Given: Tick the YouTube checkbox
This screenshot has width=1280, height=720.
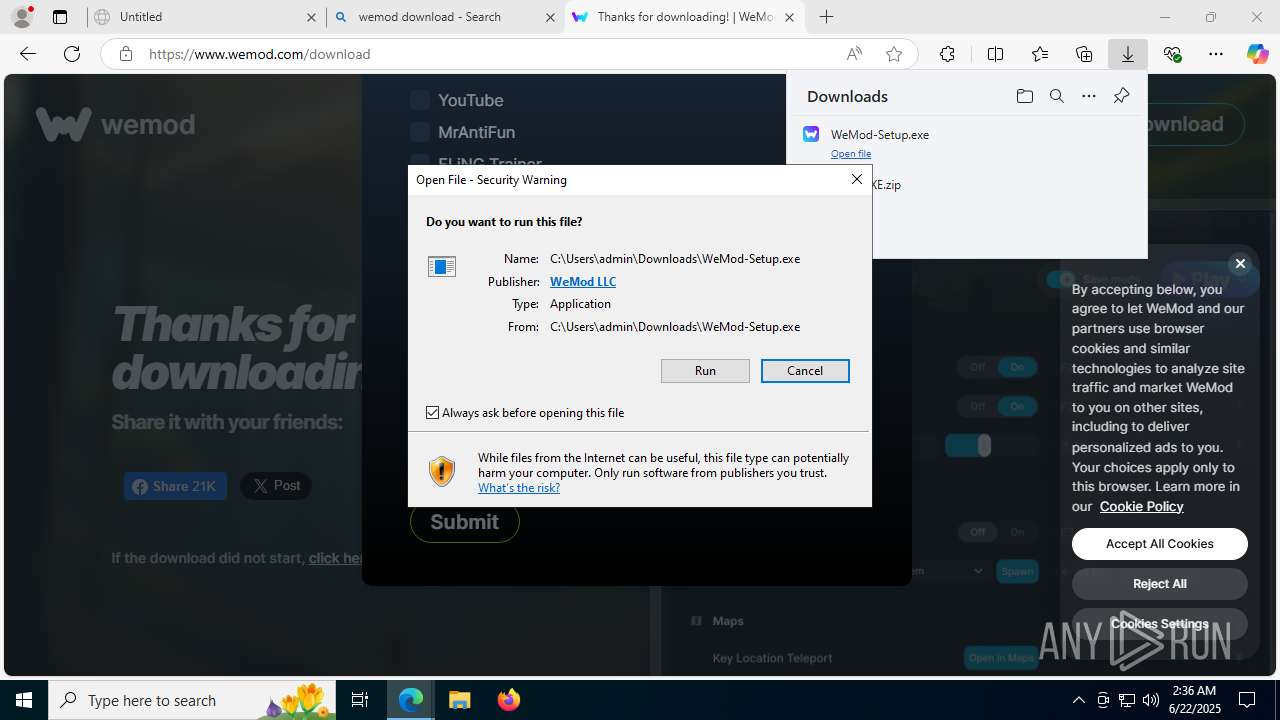Looking at the screenshot, I should pyautogui.click(x=420, y=100).
